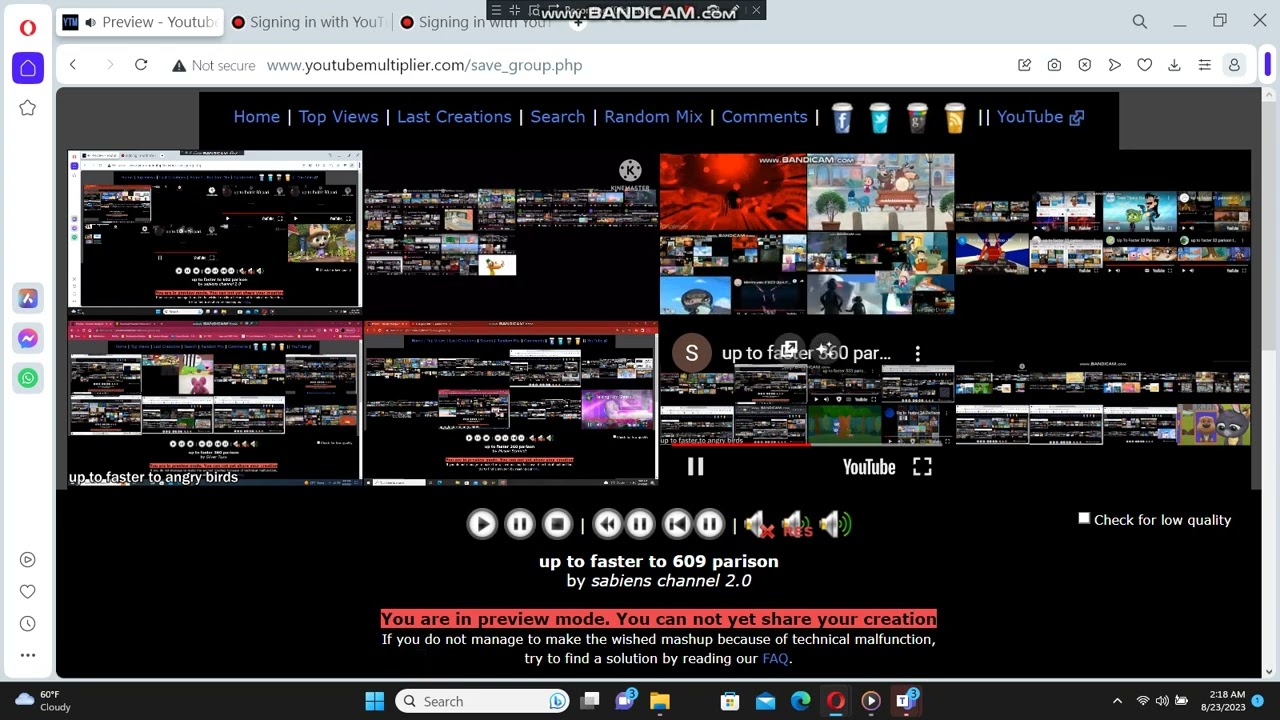Reload the page

coord(141,65)
